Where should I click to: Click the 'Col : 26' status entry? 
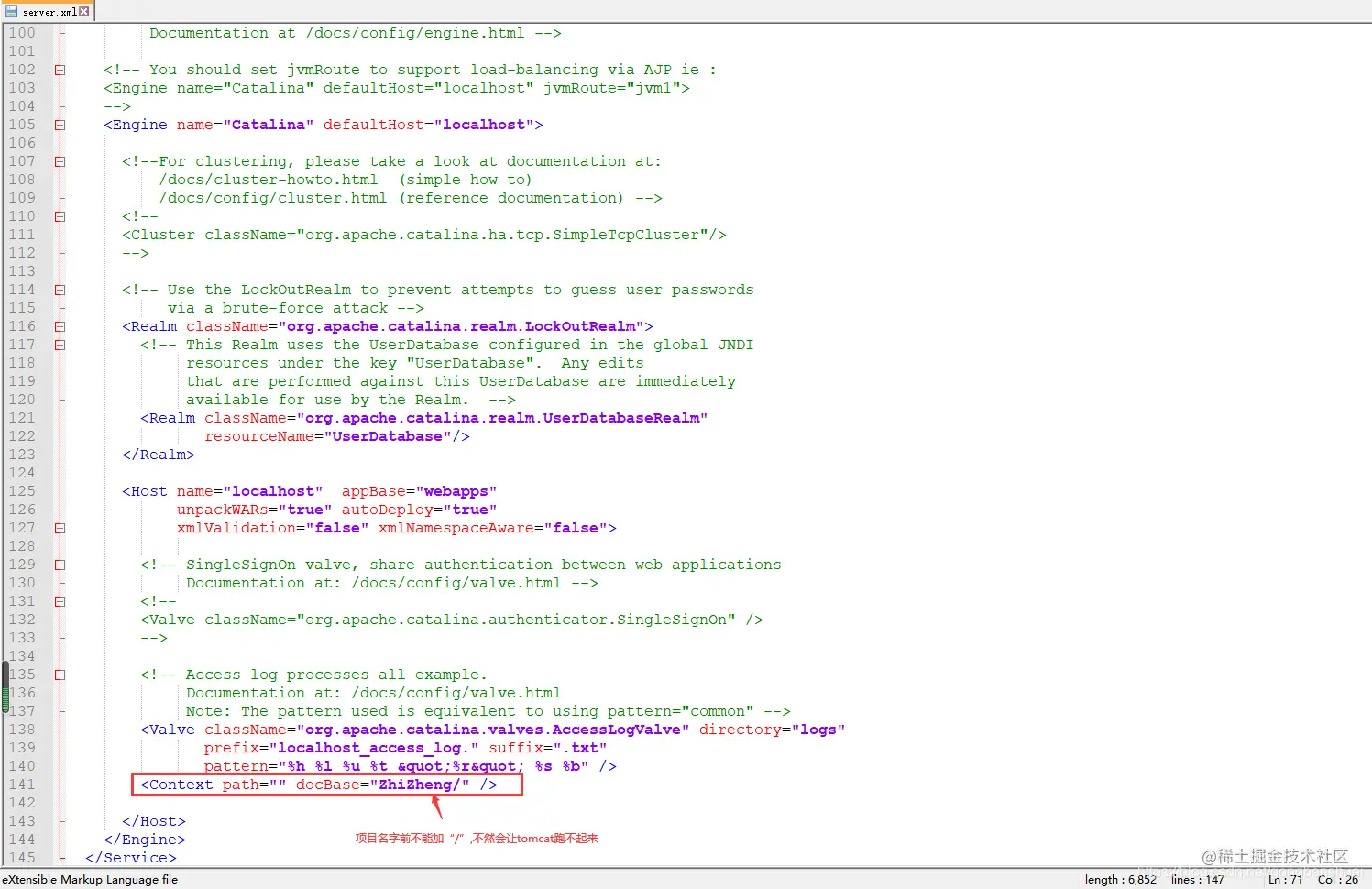(x=1338, y=880)
